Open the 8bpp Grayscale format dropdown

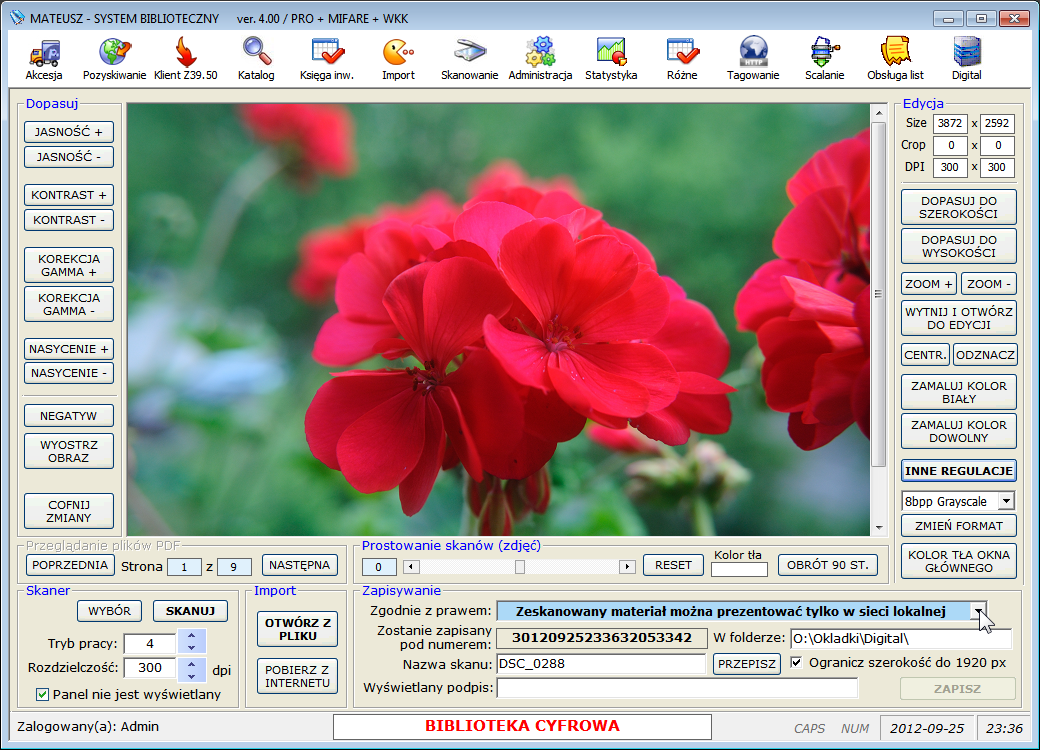[1006, 500]
